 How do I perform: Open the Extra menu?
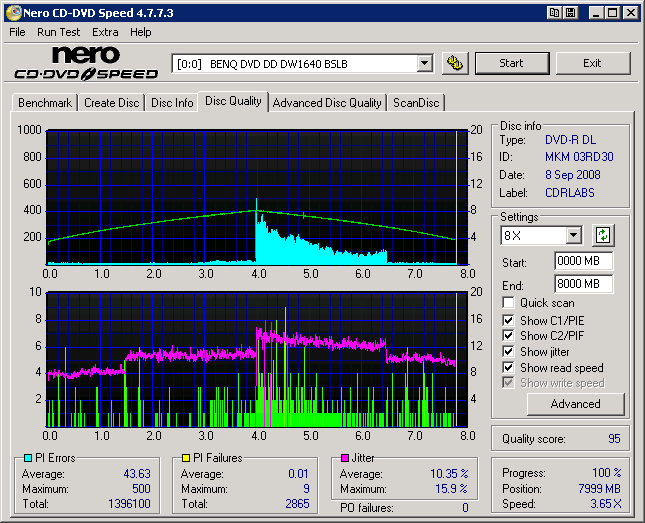pos(105,32)
